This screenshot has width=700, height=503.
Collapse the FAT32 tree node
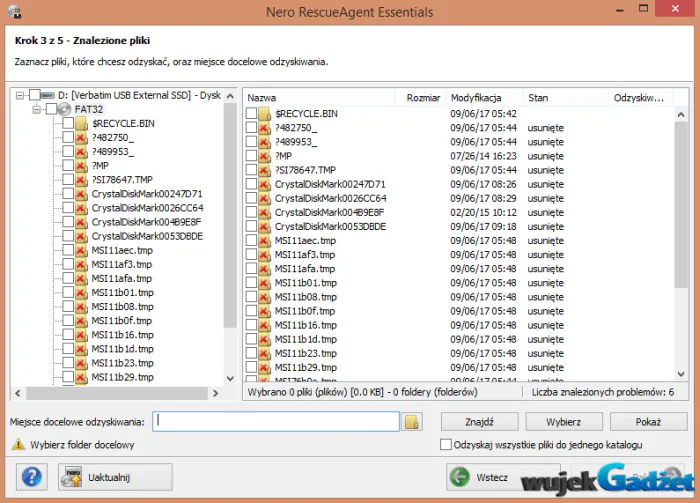click(x=37, y=109)
